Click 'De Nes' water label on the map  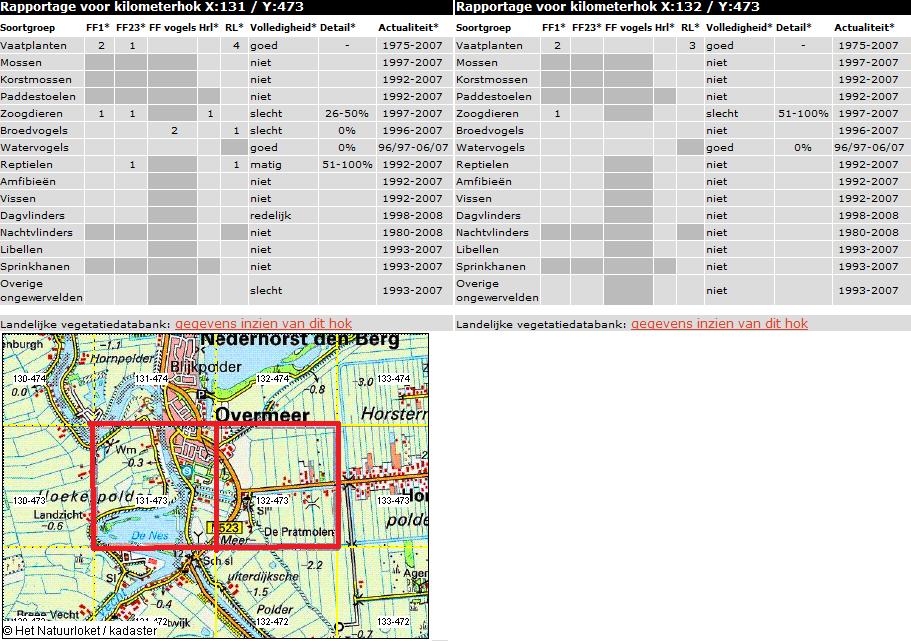tap(150, 535)
